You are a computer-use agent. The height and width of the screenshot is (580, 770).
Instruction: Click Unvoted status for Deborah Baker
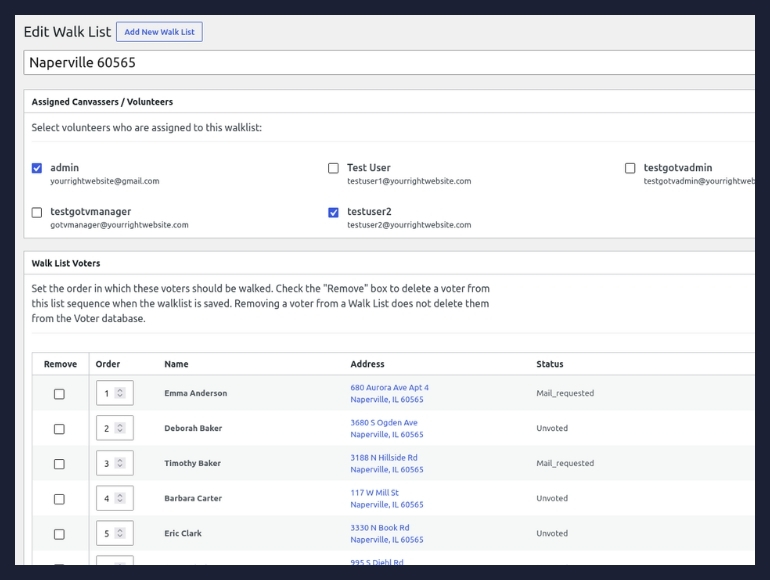[552, 428]
